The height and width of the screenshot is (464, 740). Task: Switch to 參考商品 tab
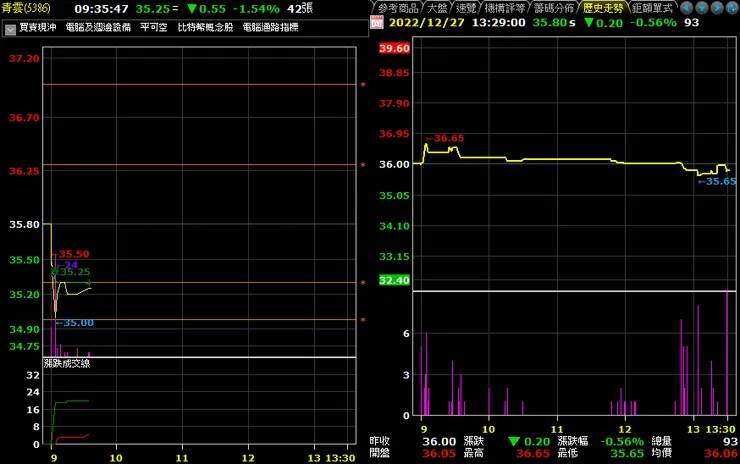point(398,8)
